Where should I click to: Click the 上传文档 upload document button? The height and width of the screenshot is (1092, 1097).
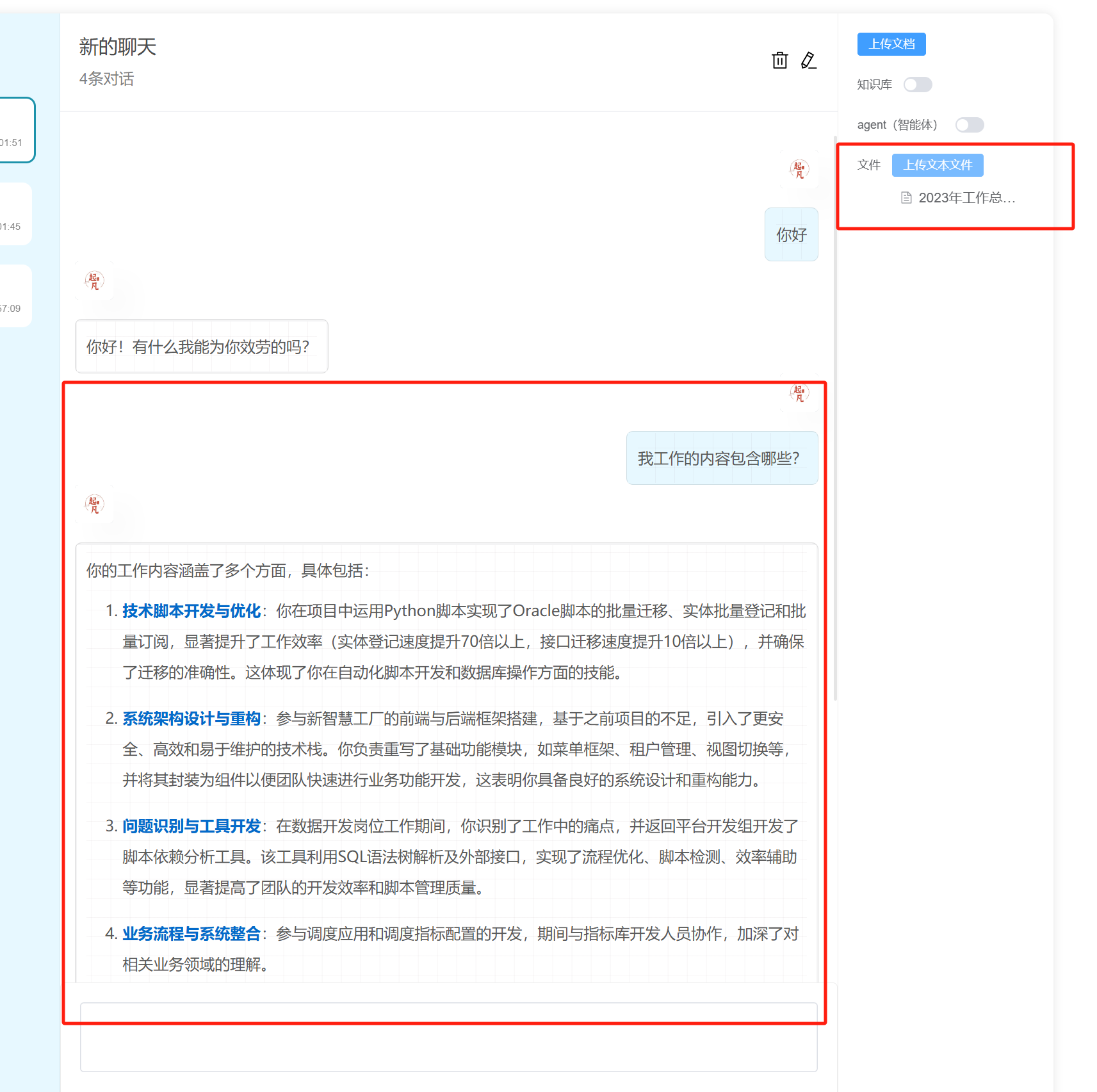pyautogui.click(x=891, y=44)
